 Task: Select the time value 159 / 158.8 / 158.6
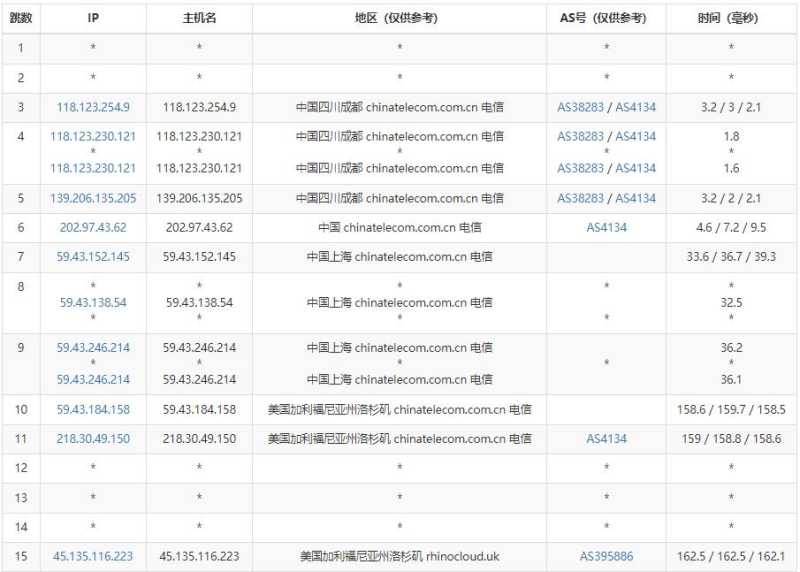pos(731,439)
